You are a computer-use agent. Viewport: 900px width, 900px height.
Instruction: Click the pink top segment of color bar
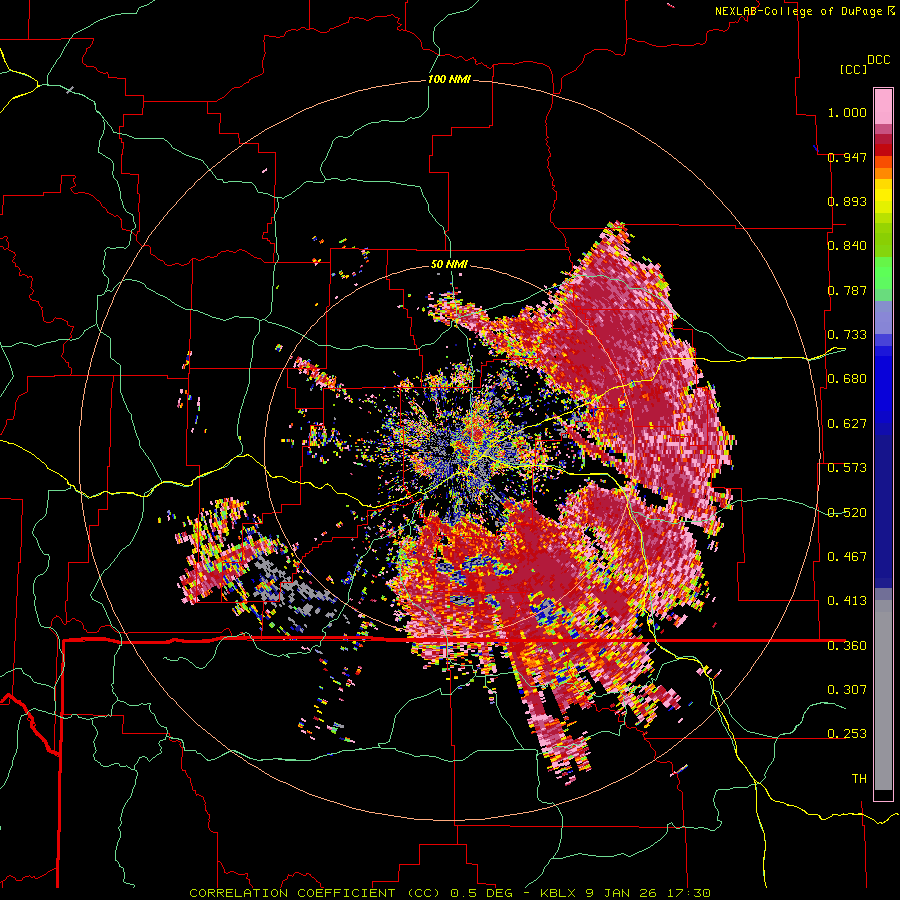pos(883,106)
